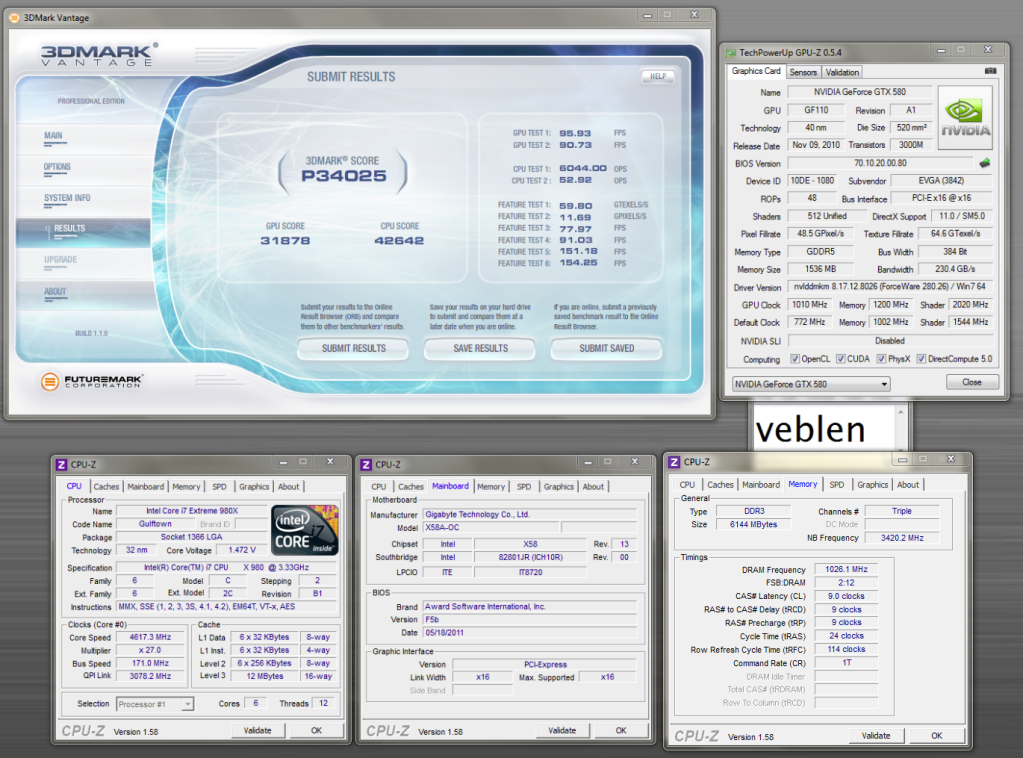Click the GPU Clock value 1010 MHz

[x=809, y=305]
